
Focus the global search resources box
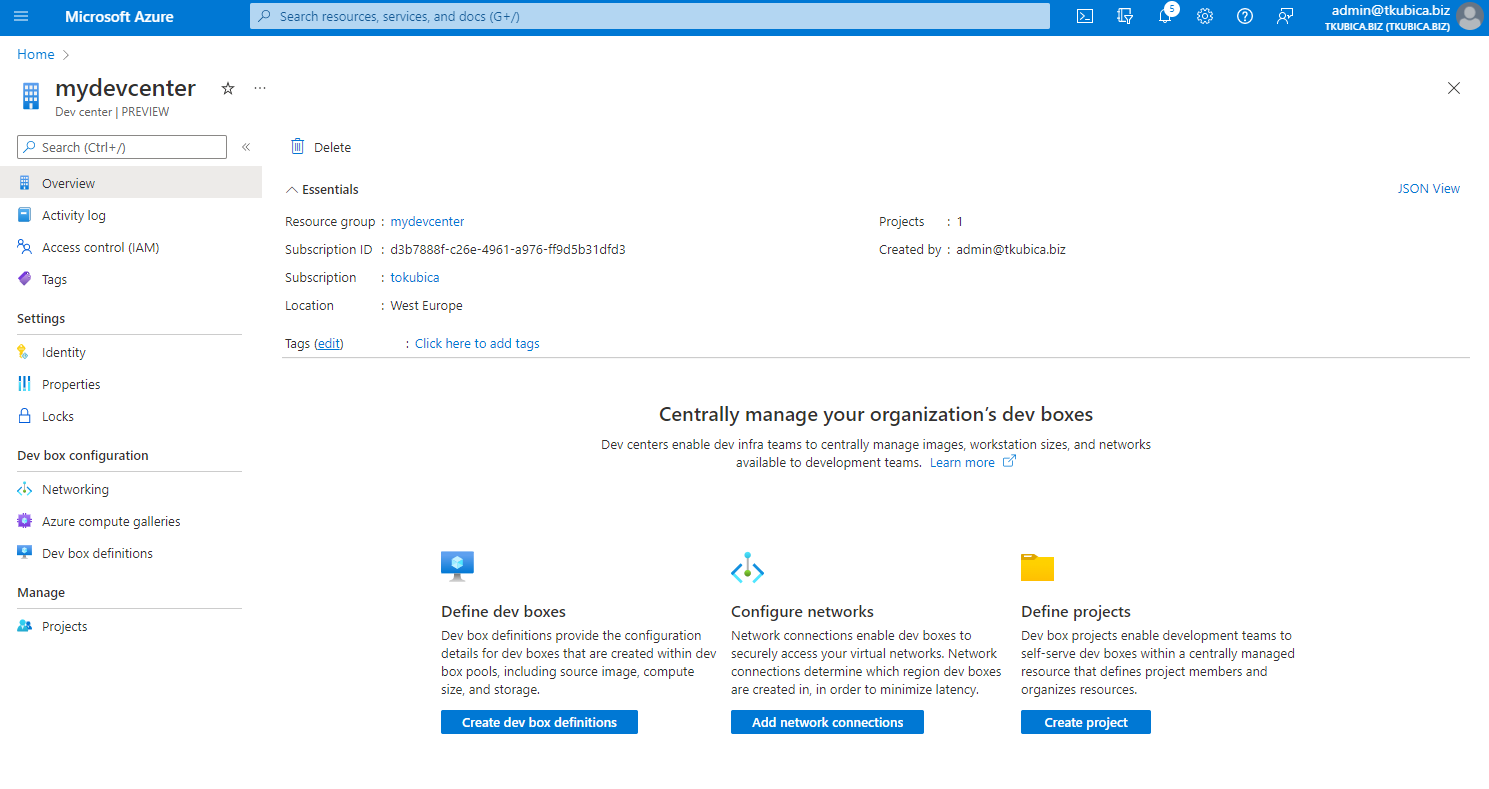tap(650, 16)
